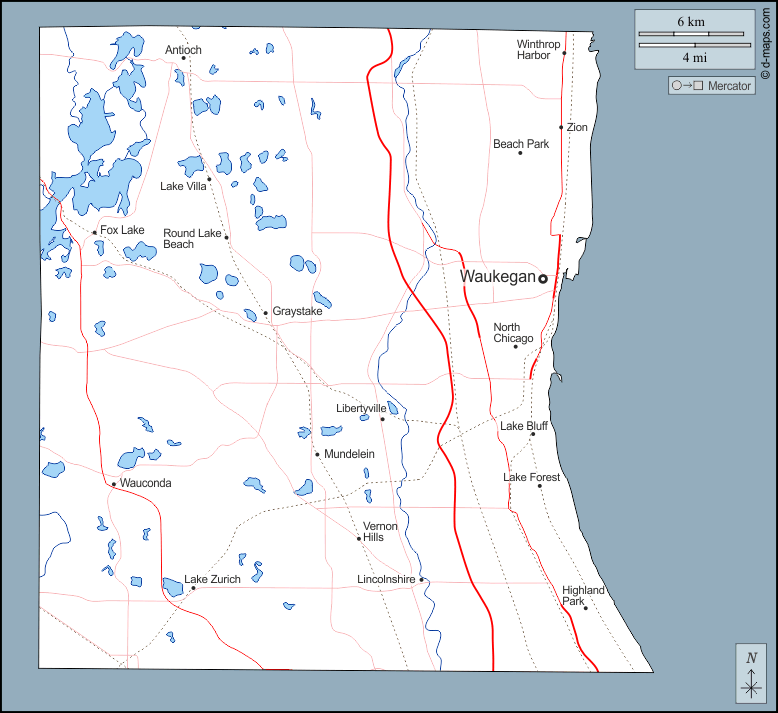Select the Highland Park town marker

click(x=586, y=608)
